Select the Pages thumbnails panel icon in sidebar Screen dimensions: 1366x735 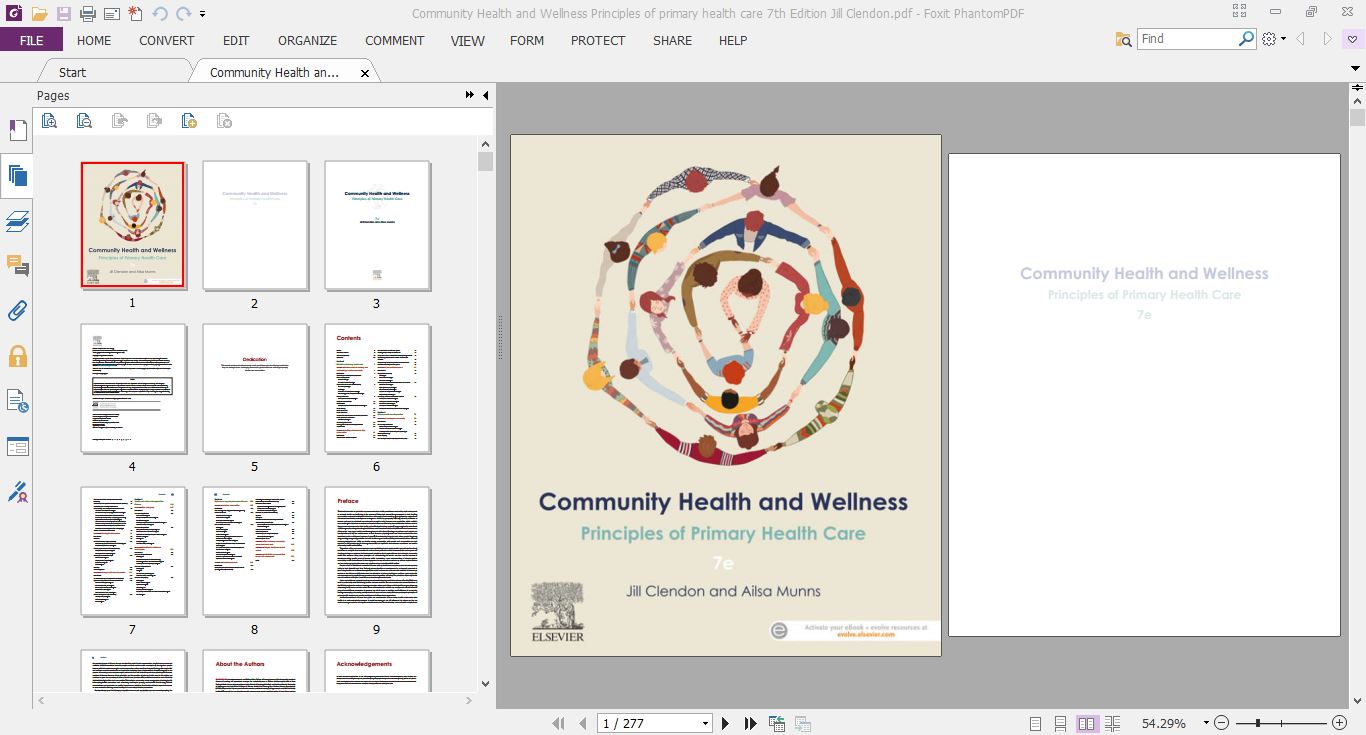[17, 176]
